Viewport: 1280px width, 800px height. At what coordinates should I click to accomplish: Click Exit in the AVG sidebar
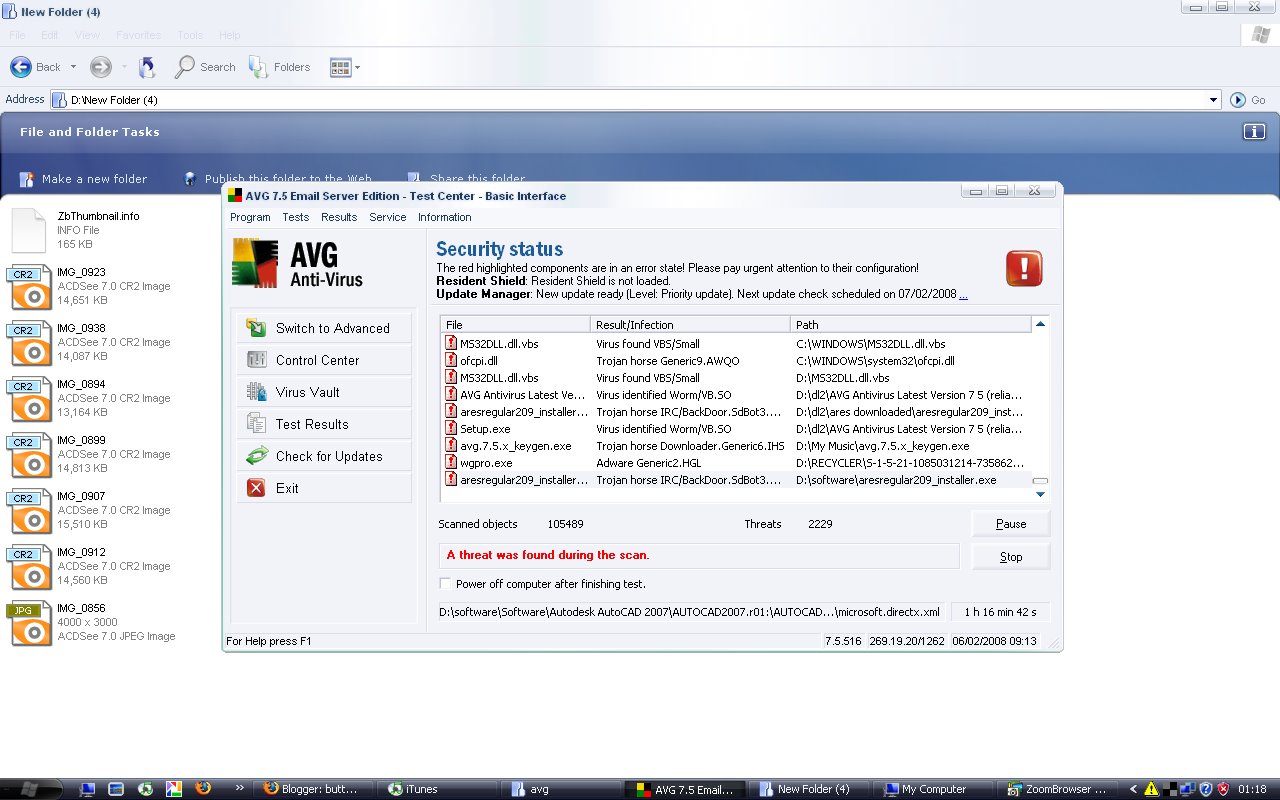coord(322,488)
